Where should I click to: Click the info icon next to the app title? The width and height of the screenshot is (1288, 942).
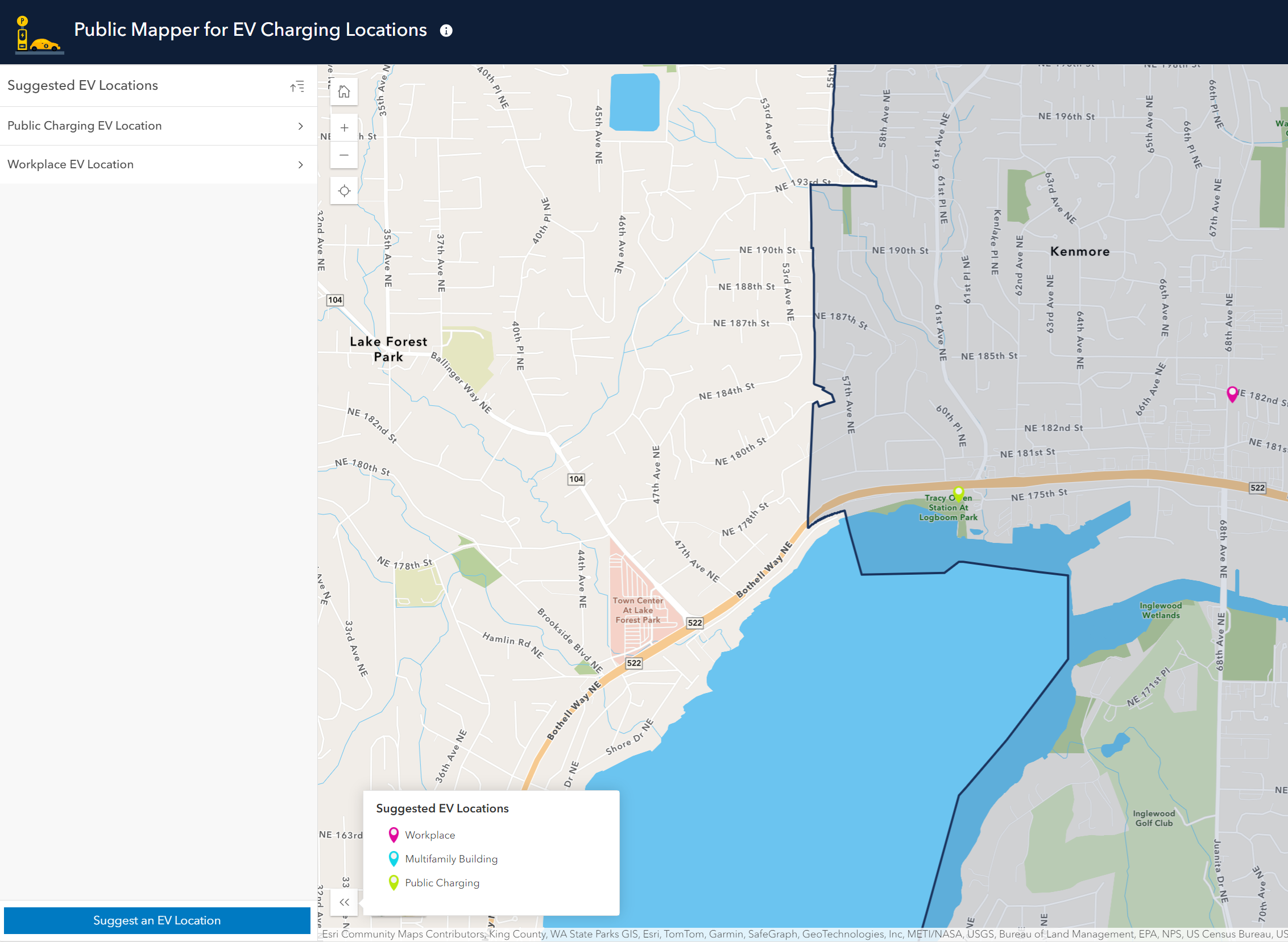(x=447, y=30)
